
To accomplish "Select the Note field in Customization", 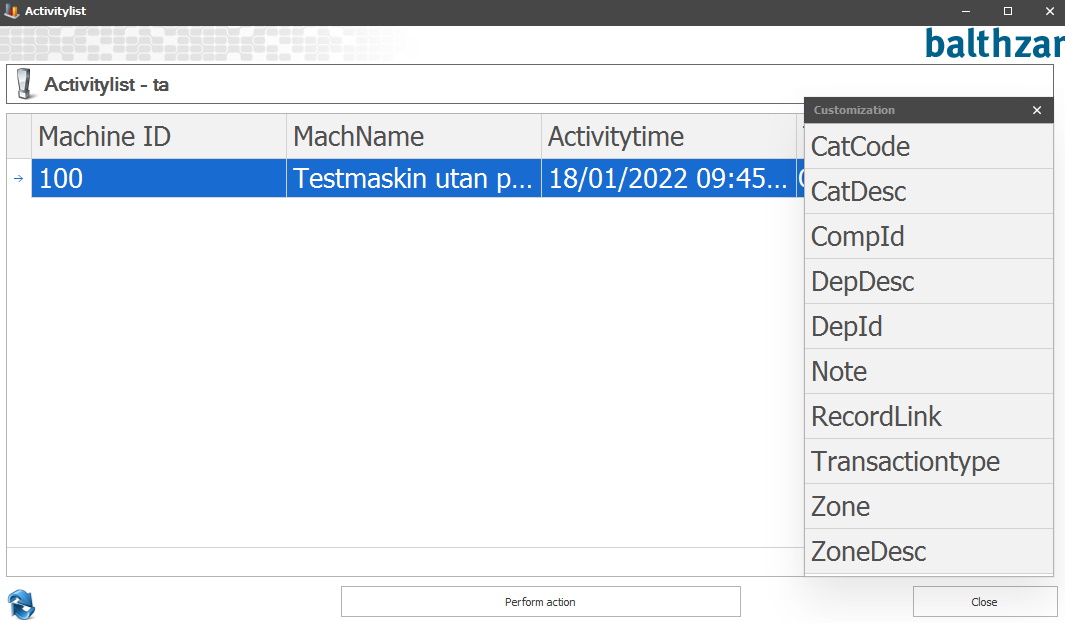I will [928, 372].
